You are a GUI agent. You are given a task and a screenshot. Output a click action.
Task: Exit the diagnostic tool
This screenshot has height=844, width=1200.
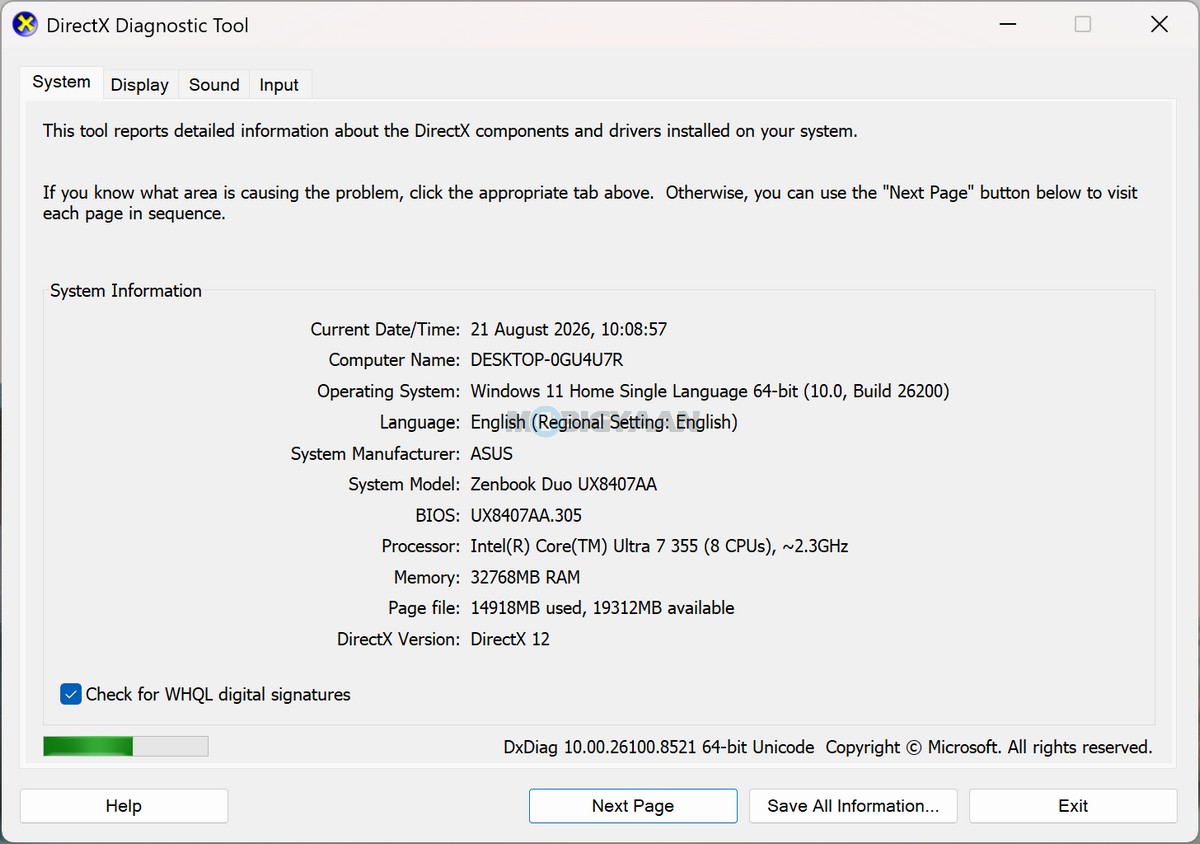(x=1073, y=806)
